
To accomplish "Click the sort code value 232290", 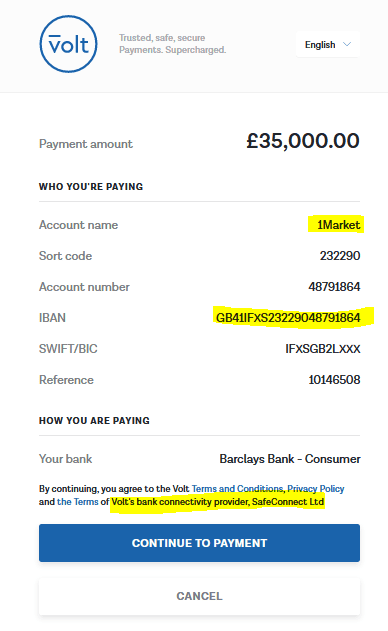I will click(340, 256).
